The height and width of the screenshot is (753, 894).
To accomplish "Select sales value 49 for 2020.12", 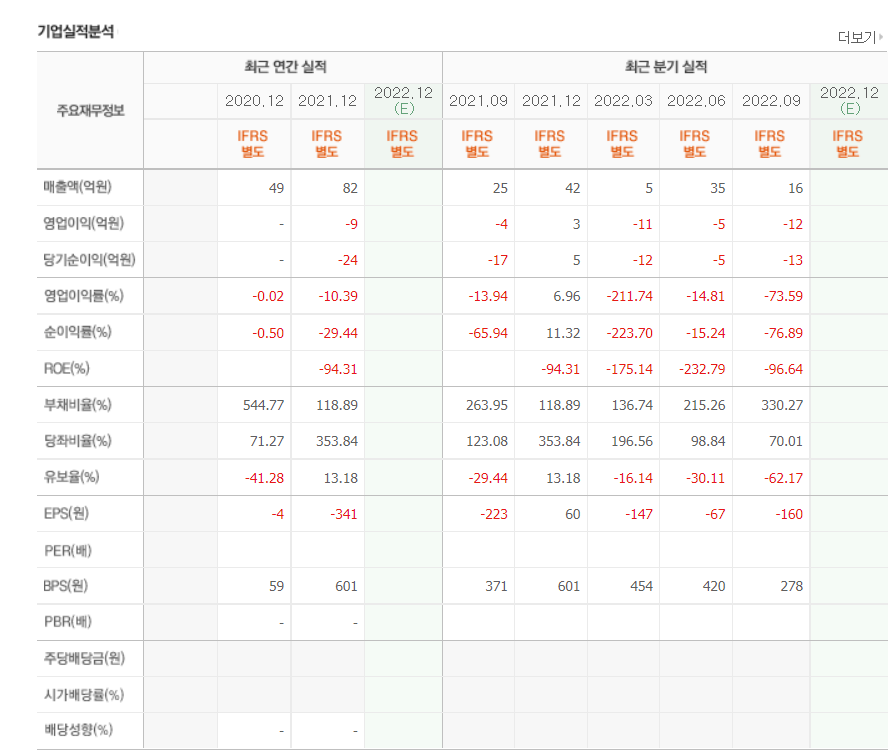I will (276, 188).
